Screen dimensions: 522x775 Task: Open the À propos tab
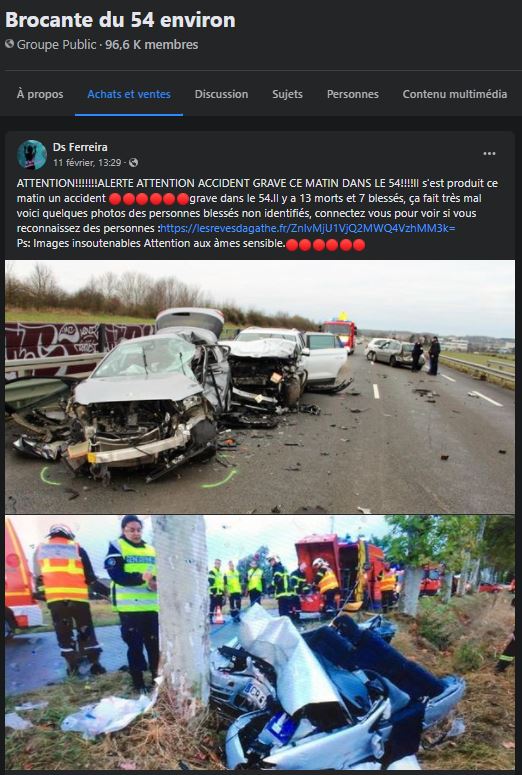pos(40,94)
